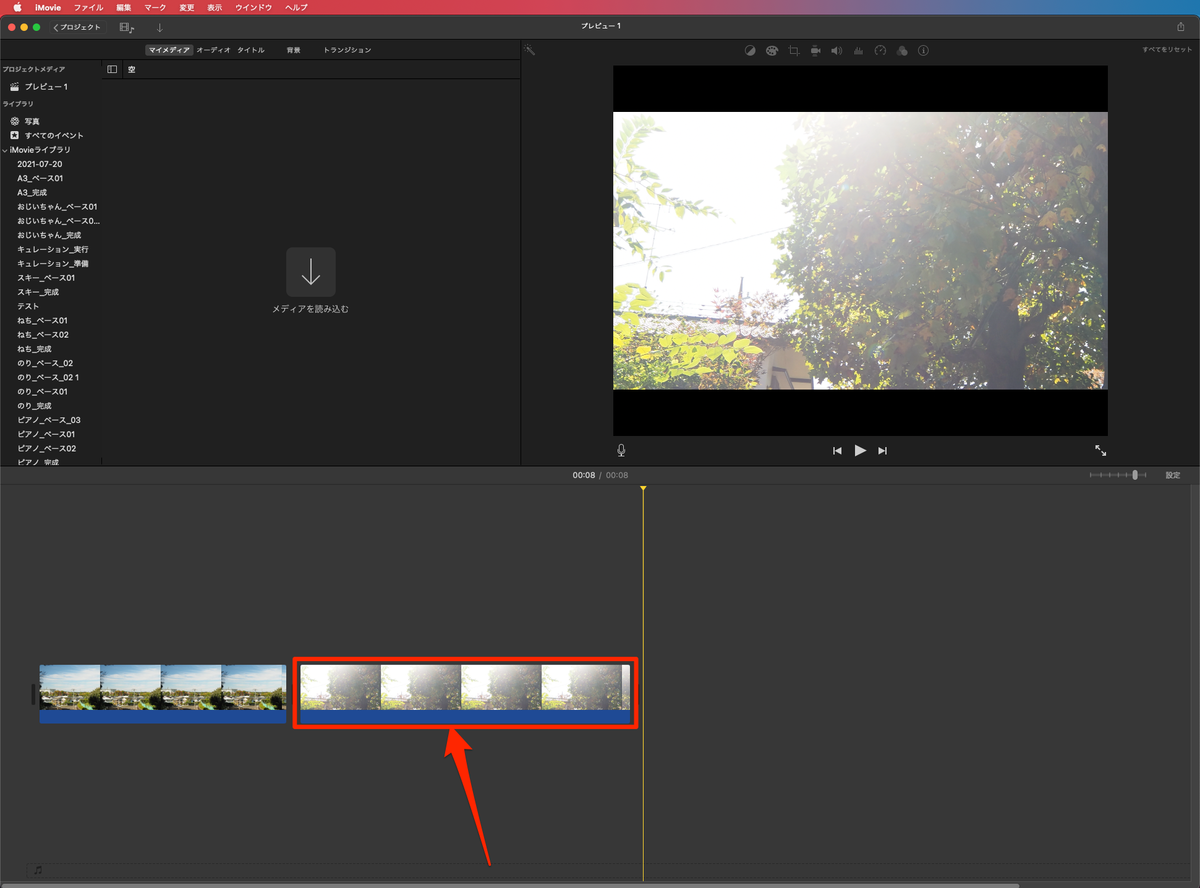Click the background music note icon
The image size is (1200, 888).
(x=38, y=870)
